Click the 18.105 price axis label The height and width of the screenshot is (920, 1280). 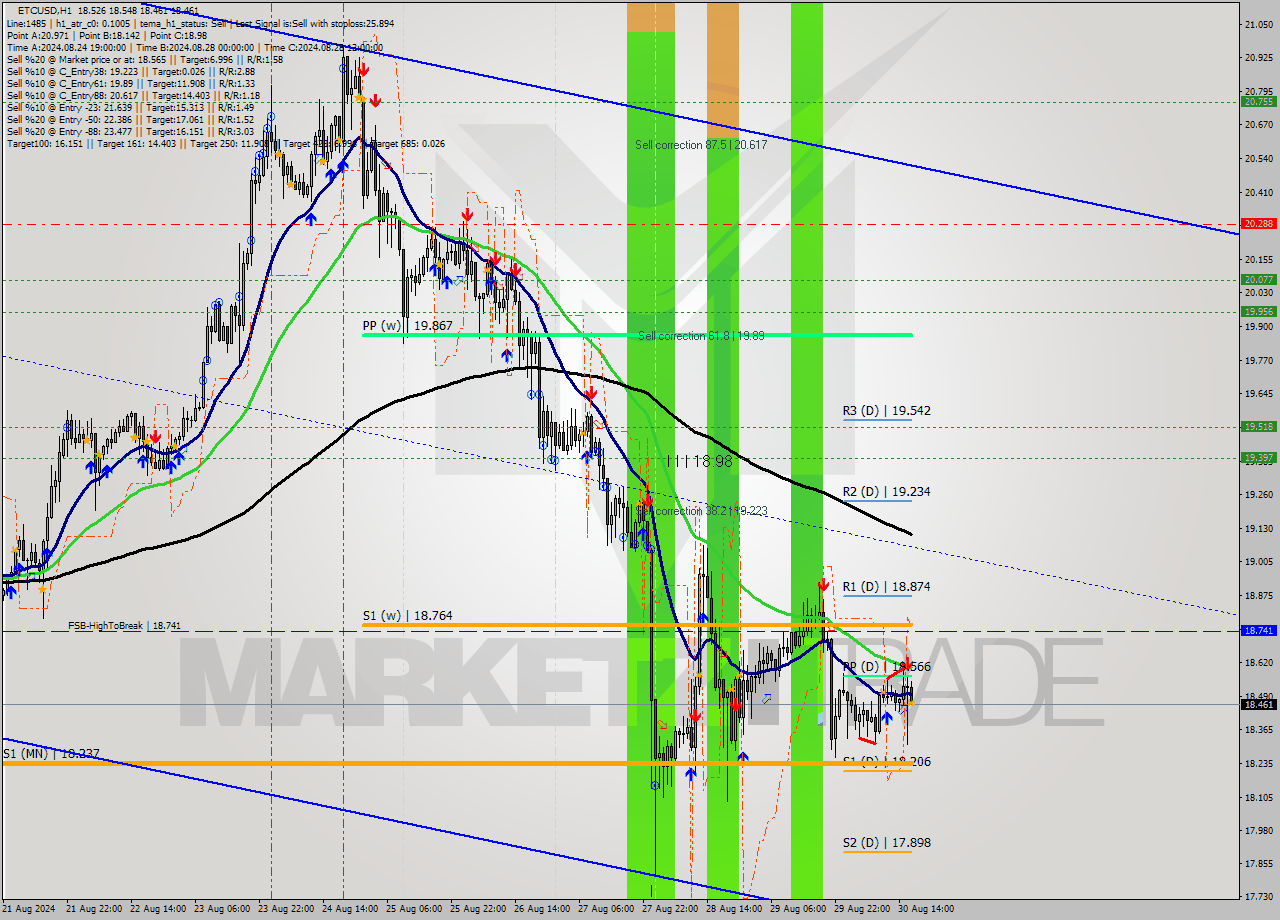click(1258, 797)
